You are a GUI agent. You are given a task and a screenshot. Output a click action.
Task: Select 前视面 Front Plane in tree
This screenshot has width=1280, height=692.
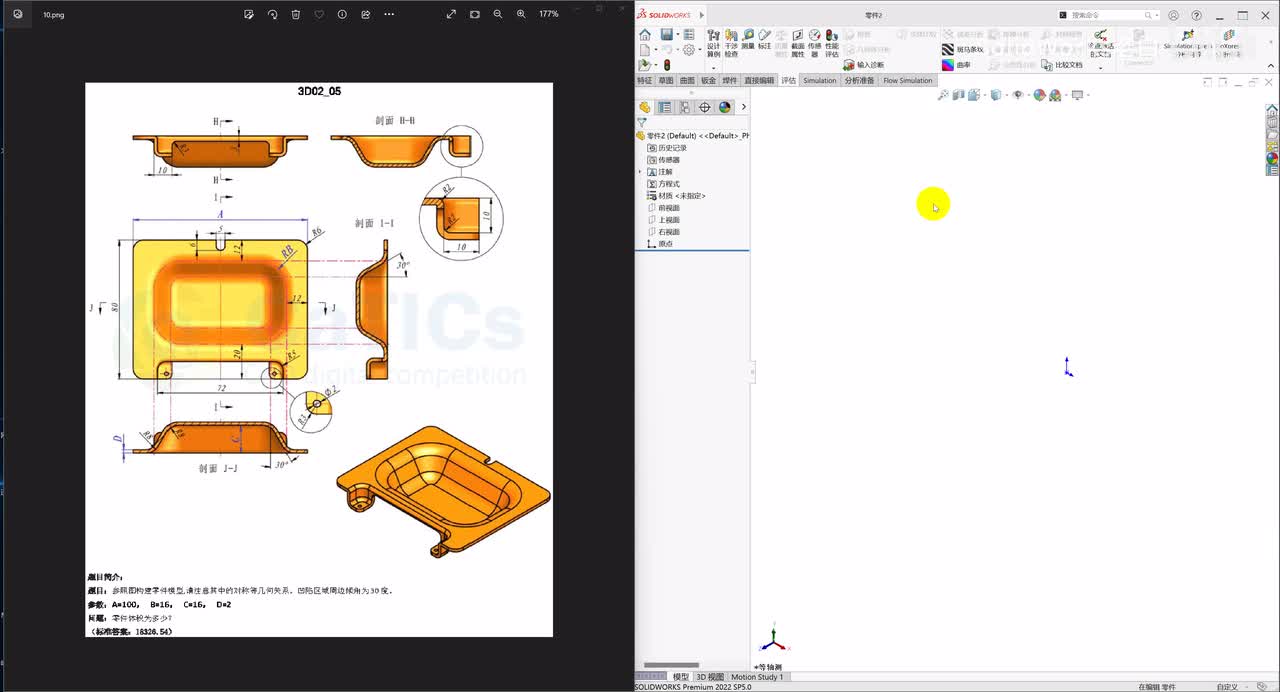point(664,208)
